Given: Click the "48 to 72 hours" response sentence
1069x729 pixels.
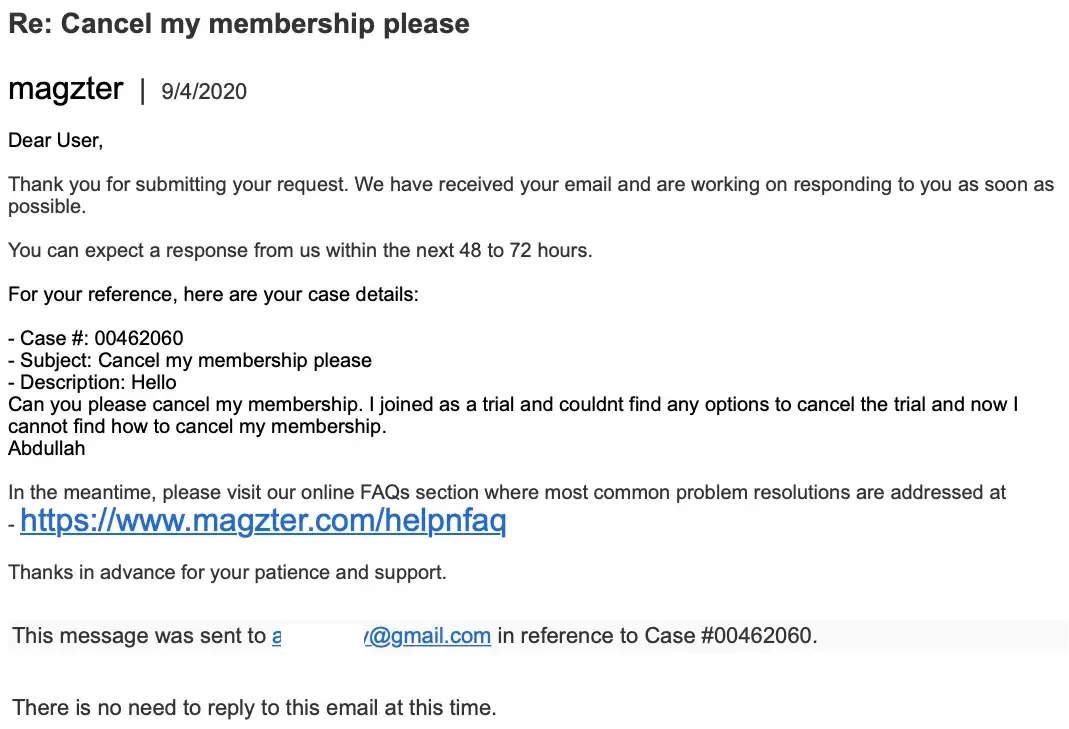Looking at the screenshot, I should coord(300,250).
